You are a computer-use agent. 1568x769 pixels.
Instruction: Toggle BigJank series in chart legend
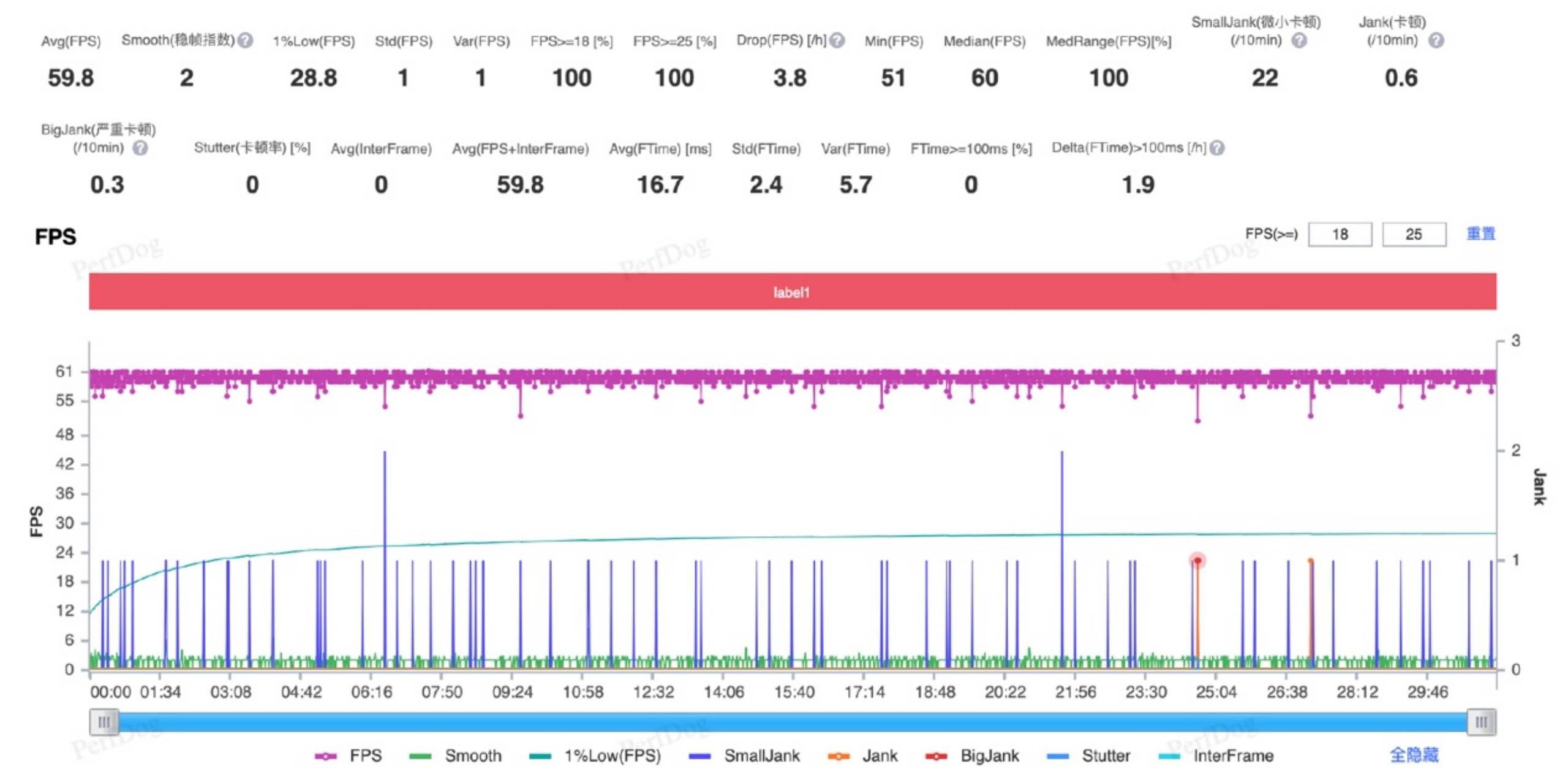pos(972,756)
